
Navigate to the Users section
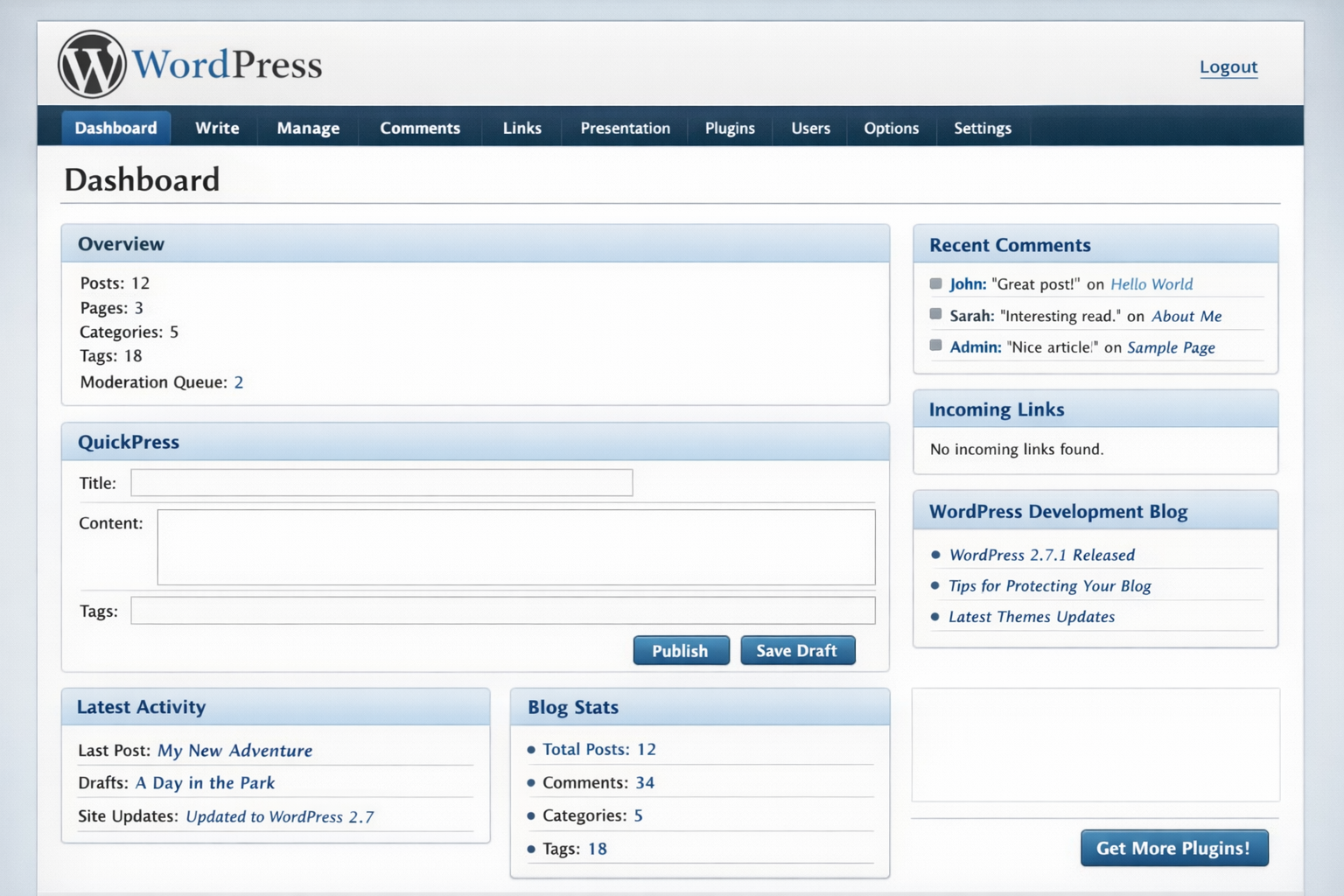tap(809, 128)
